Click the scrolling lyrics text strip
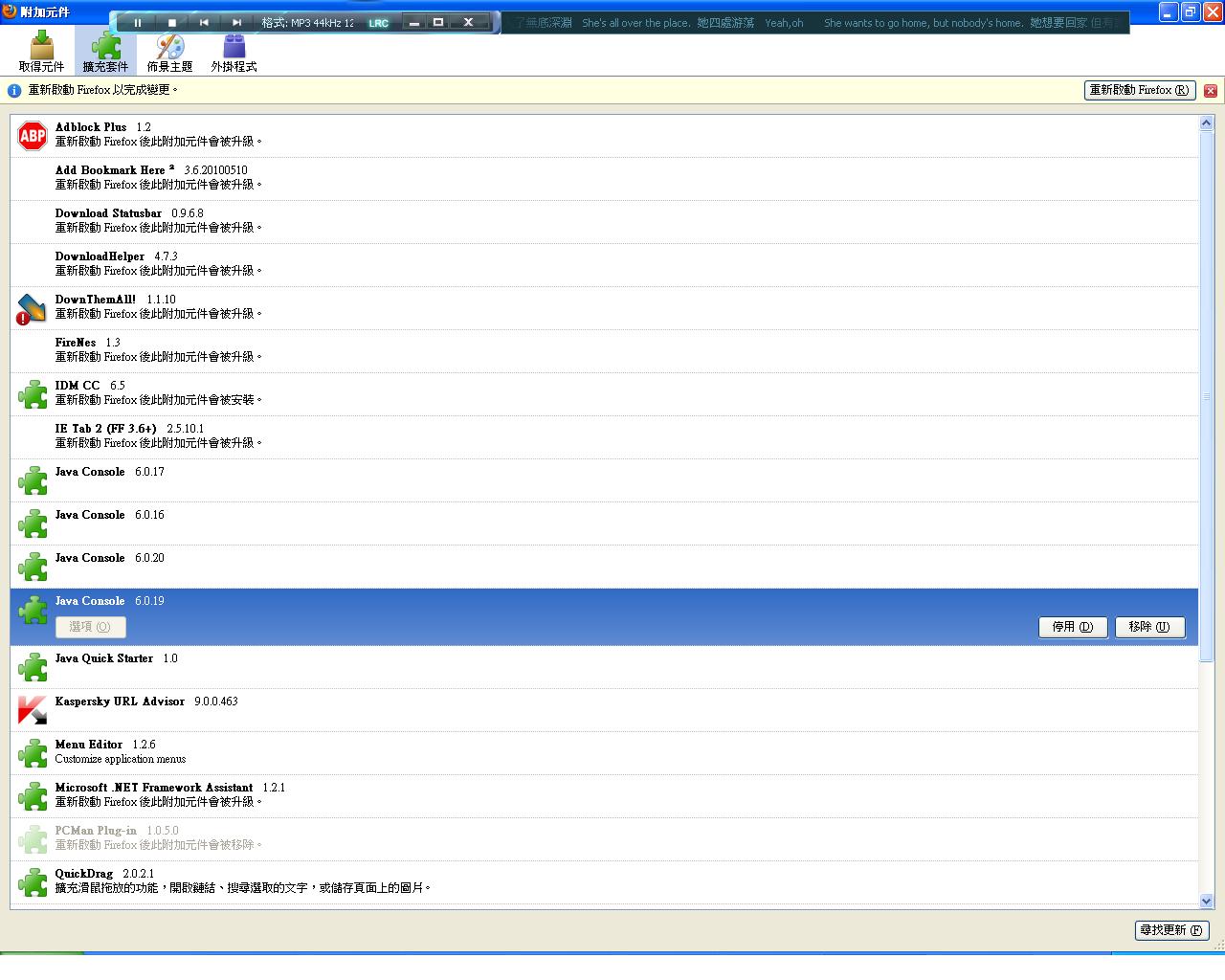Image resolution: width=1225 pixels, height=980 pixels. (815, 23)
